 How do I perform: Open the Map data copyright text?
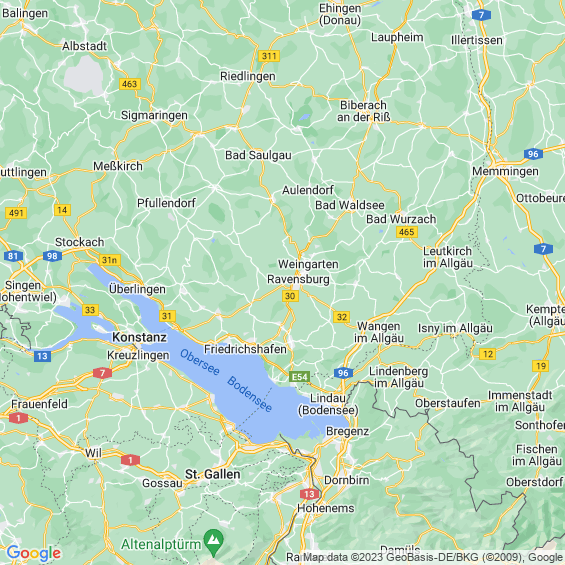coord(432,557)
